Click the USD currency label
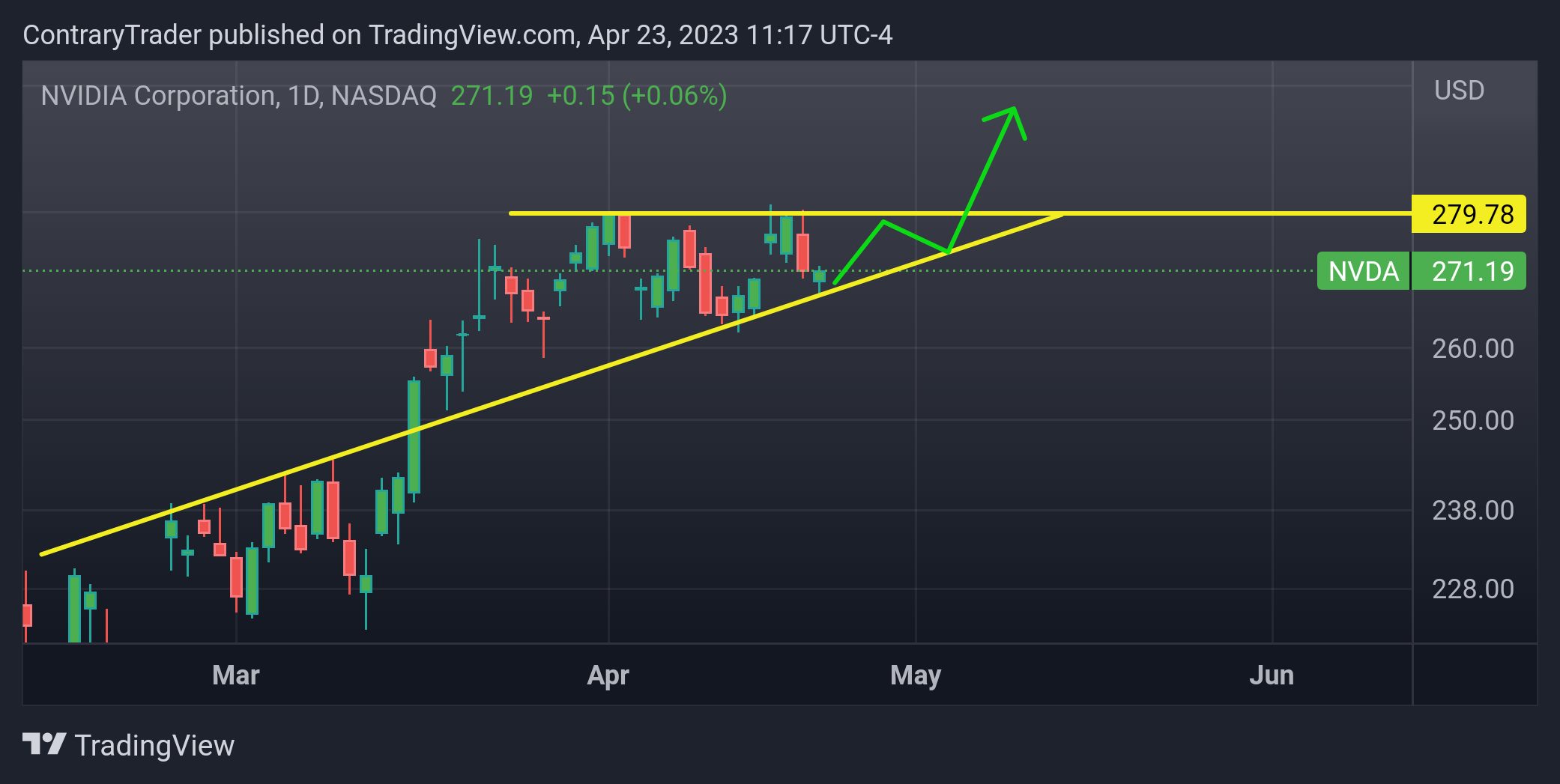Image resolution: width=1560 pixels, height=784 pixels. [x=1459, y=91]
